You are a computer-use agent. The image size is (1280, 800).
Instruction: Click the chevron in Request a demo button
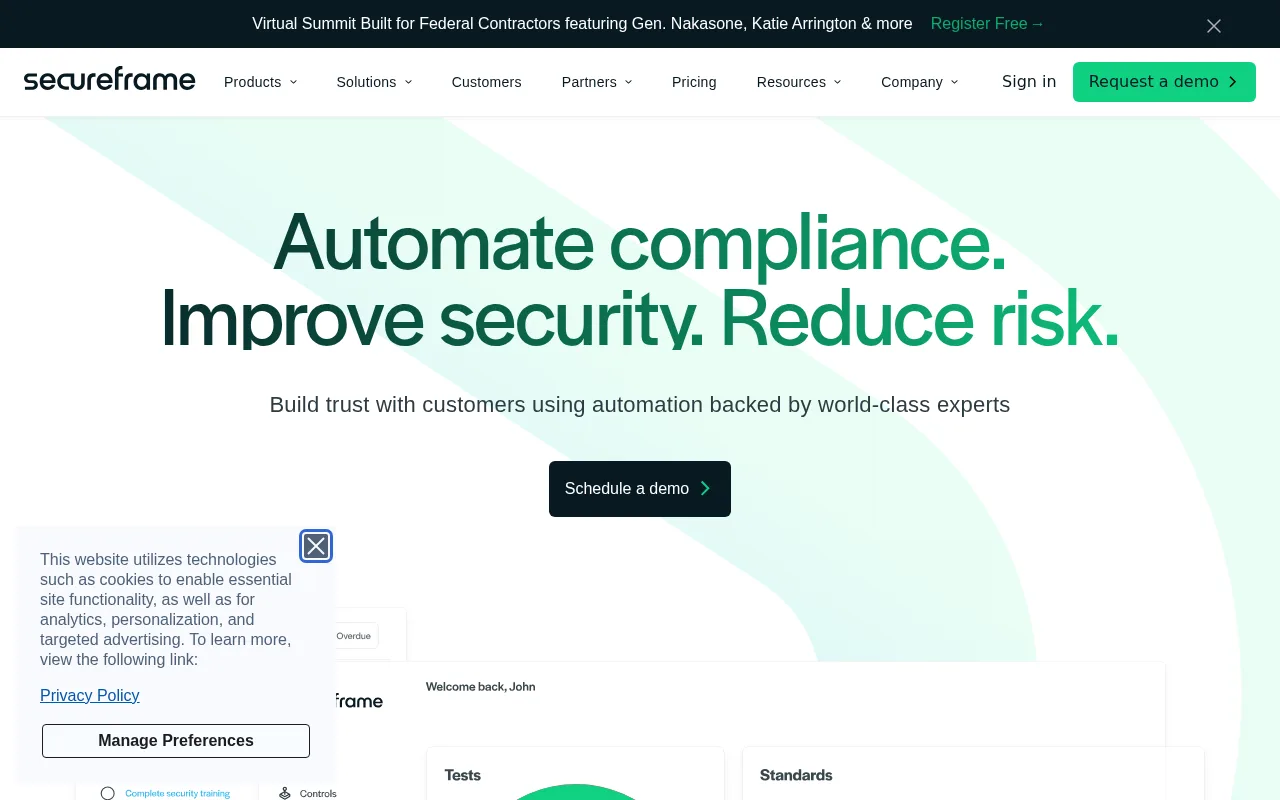click(1233, 82)
